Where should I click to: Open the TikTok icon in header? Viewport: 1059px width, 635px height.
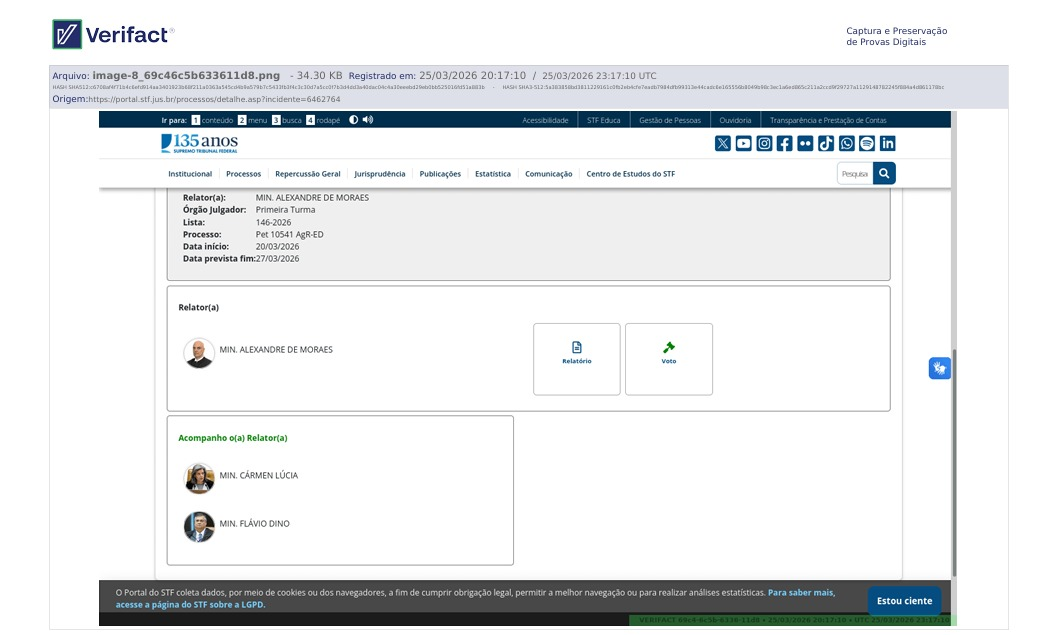[826, 143]
